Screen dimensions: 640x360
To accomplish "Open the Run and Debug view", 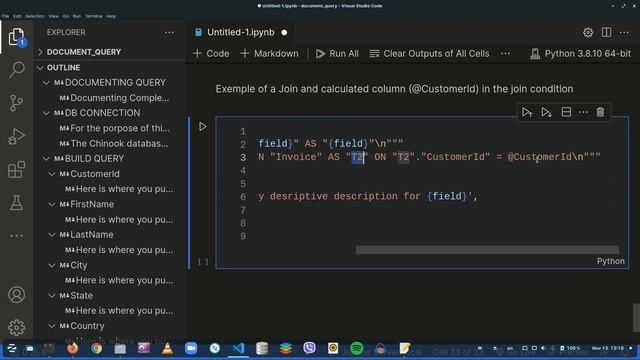I will [16, 136].
